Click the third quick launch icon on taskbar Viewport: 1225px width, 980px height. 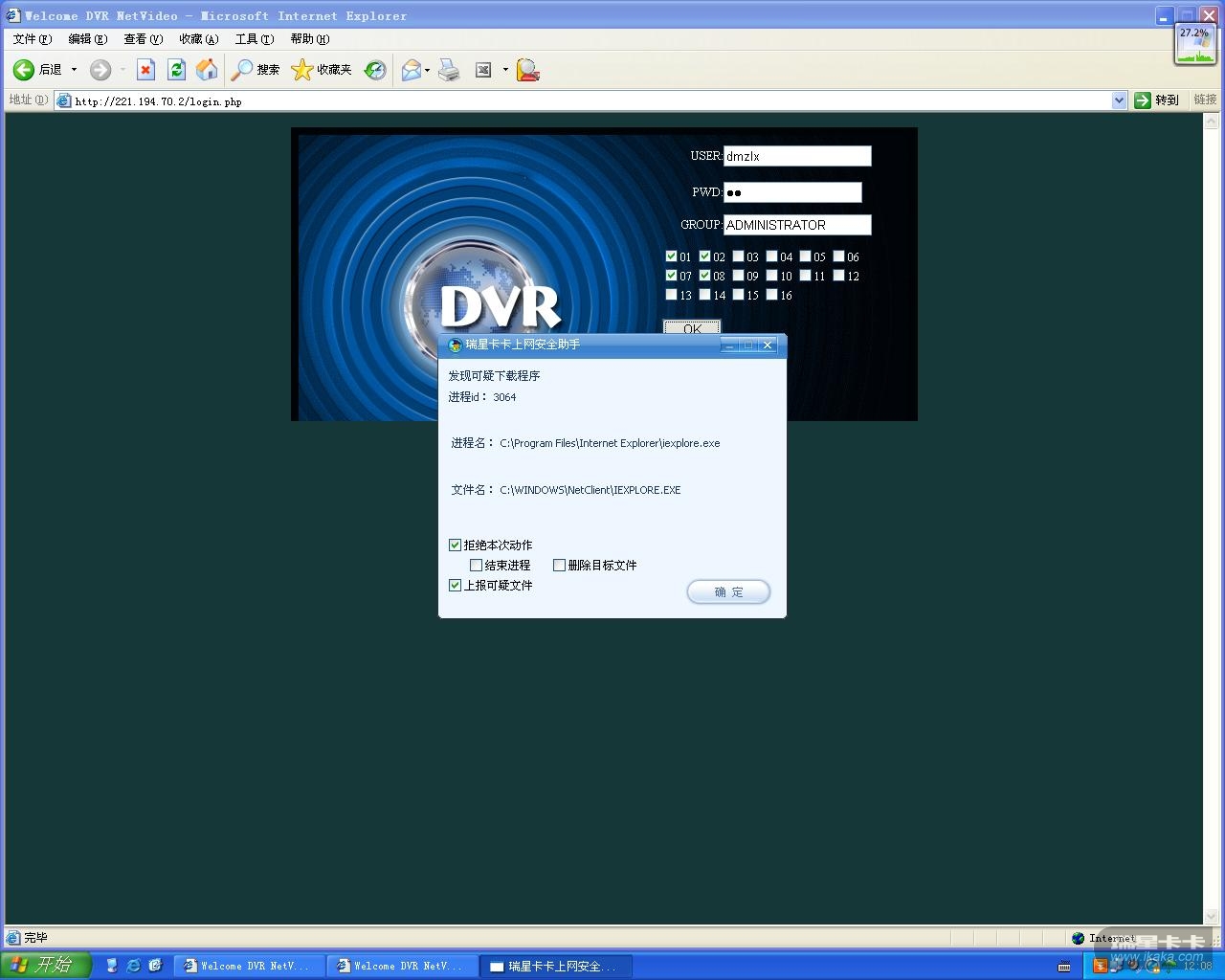point(155,966)
